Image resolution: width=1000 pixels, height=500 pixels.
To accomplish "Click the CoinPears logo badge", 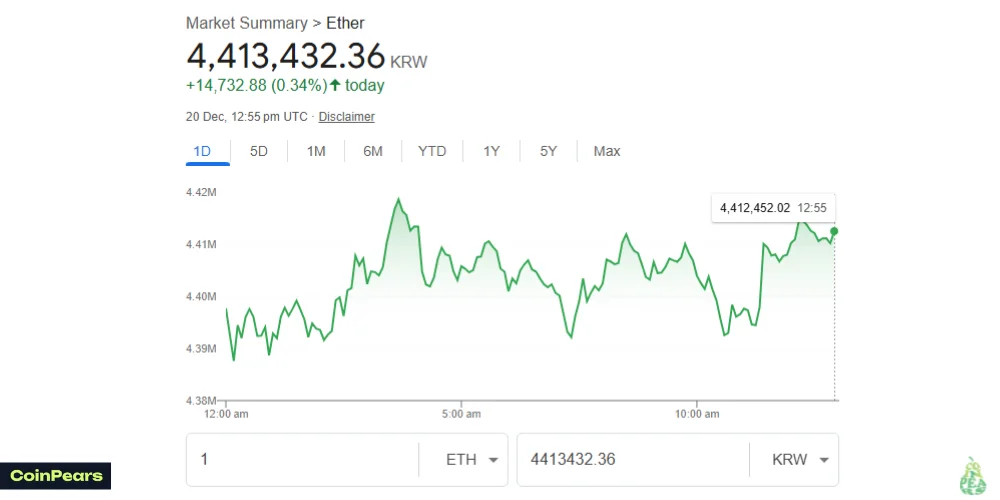I will pyautogui.click(x=56, y=475).
